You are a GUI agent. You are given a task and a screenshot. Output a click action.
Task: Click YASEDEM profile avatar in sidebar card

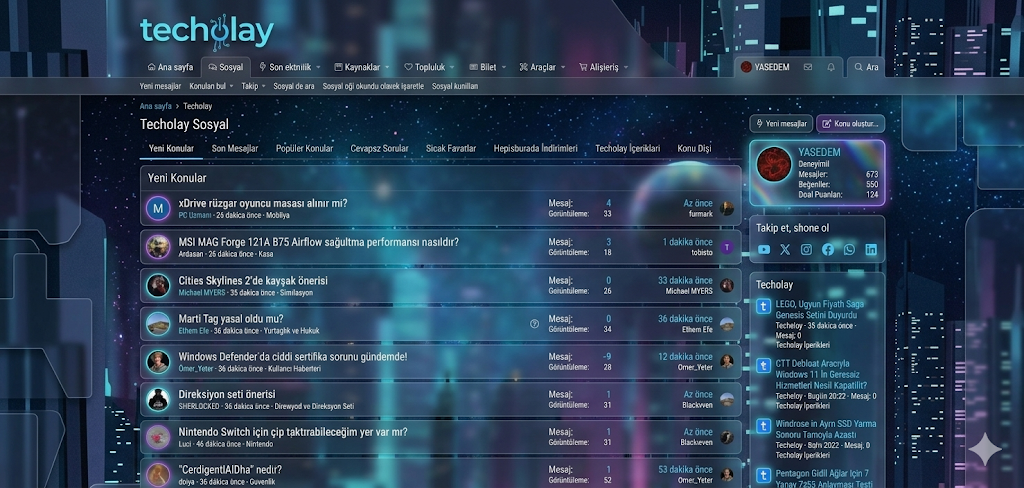coord(774,164)
